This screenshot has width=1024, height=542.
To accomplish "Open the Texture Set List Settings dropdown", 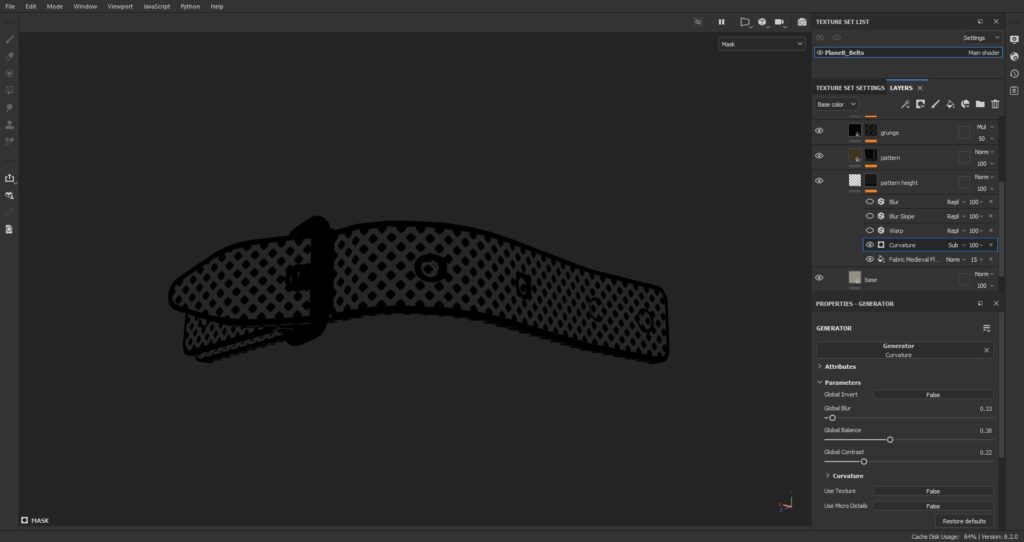I will click(981, 38).
